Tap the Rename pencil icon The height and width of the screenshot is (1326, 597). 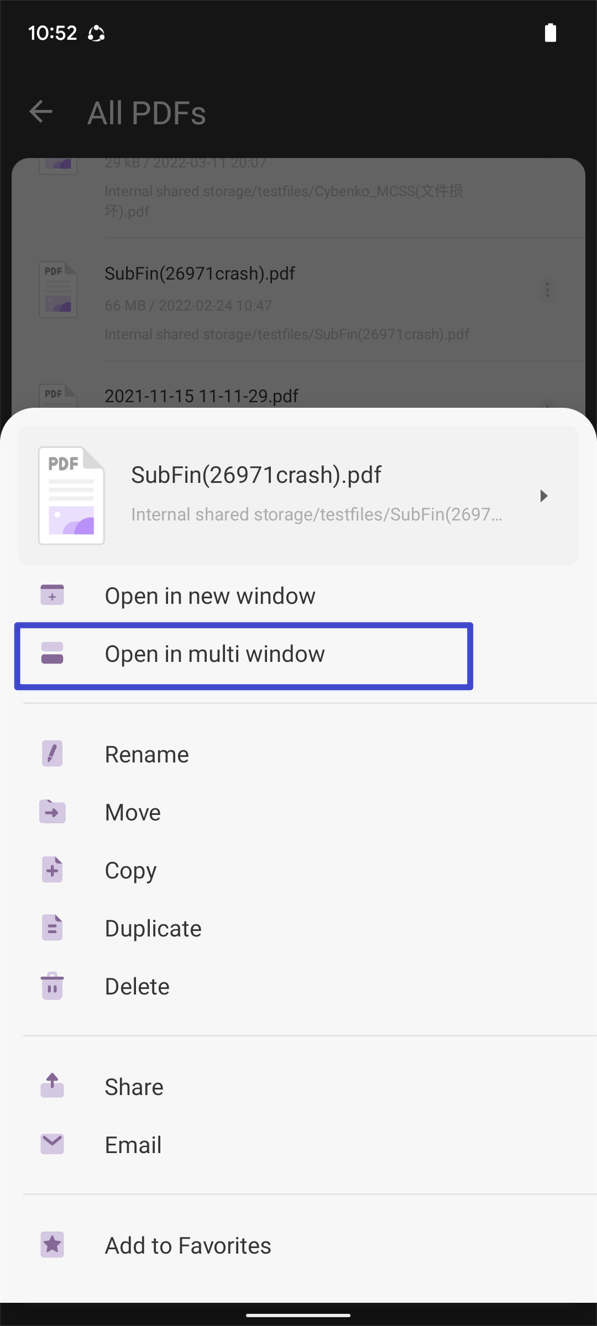point(52,754)
